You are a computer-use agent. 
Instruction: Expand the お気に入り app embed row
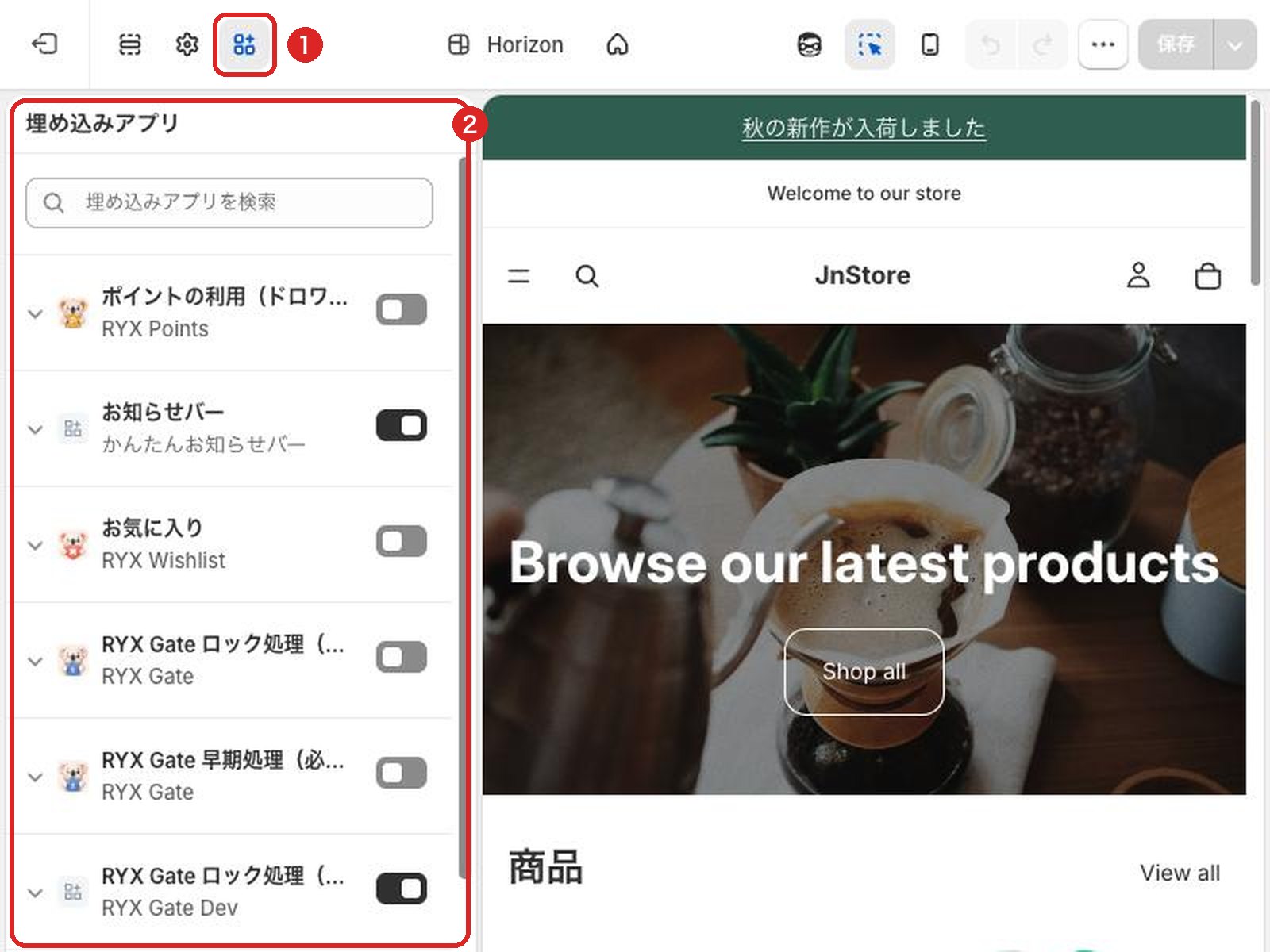[35, 545]
